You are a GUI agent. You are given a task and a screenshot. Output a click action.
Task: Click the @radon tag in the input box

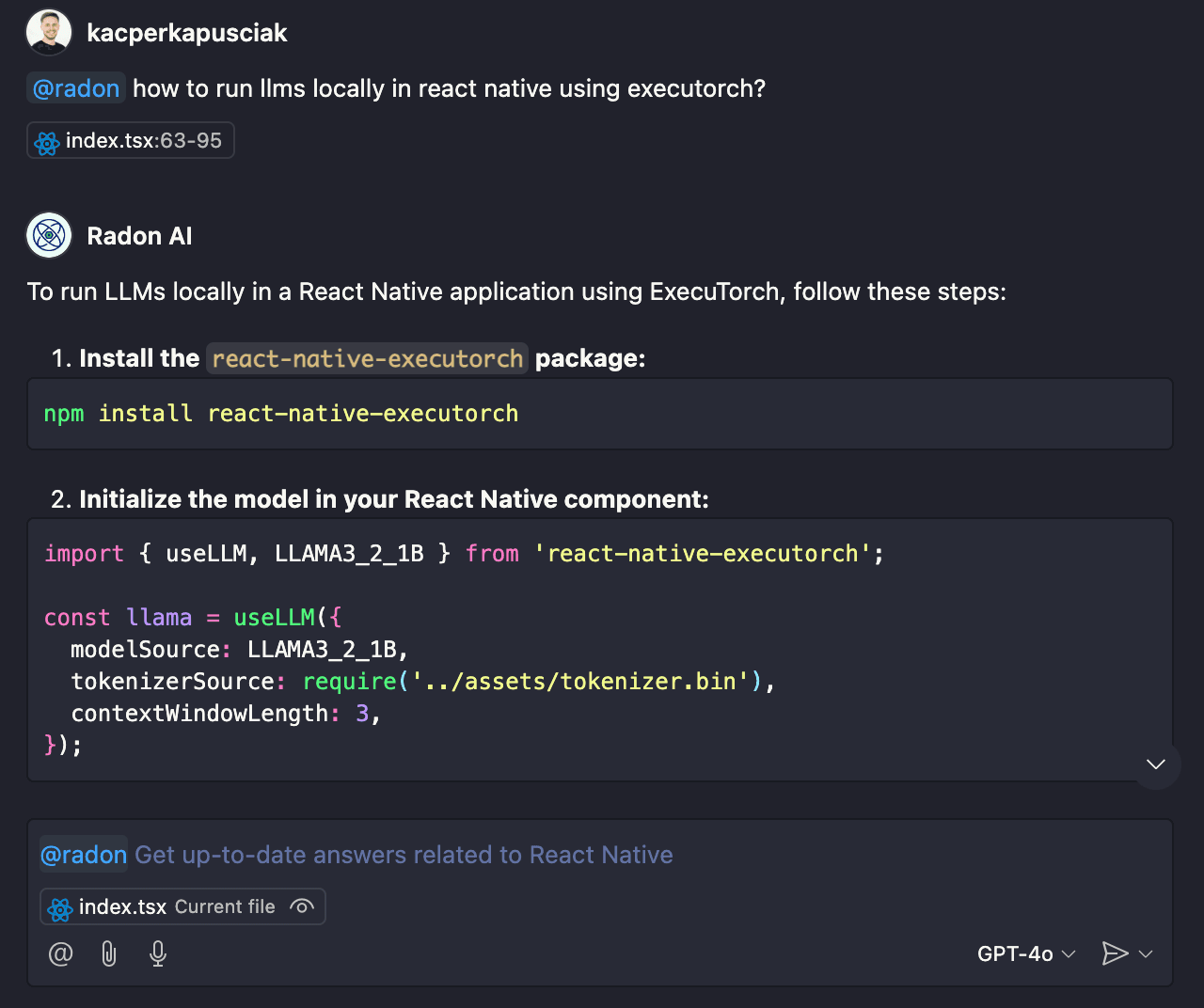point(84,855)
